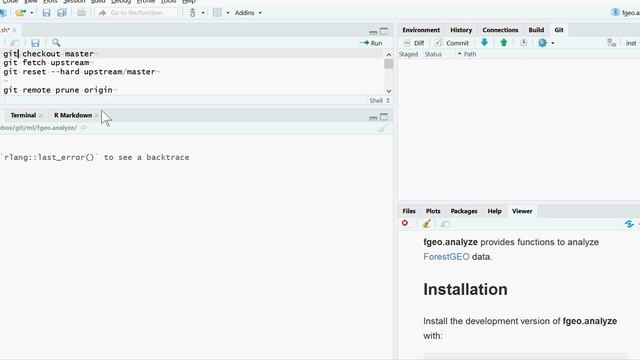This screenshot has height=360, width=640.
Task: Expand the Git gear dropdown arrow
Action: click(x=553, y=43)
